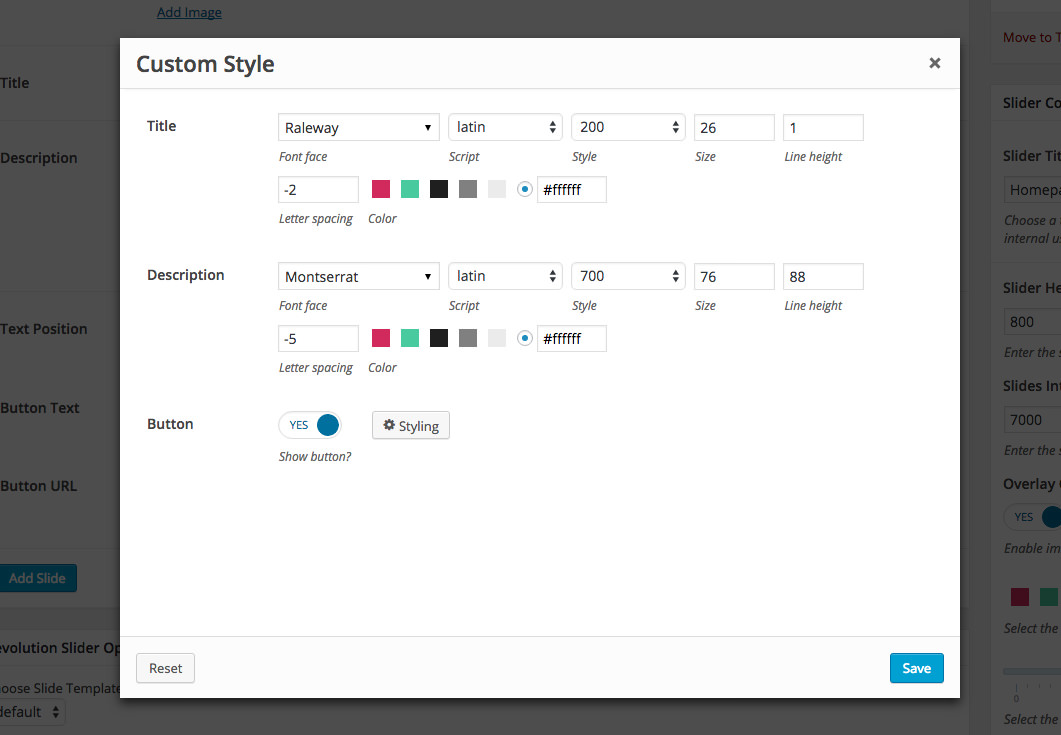
Task: Click the Add Slide button in the background
Action: pyautogui.click(x=38, y=578)
